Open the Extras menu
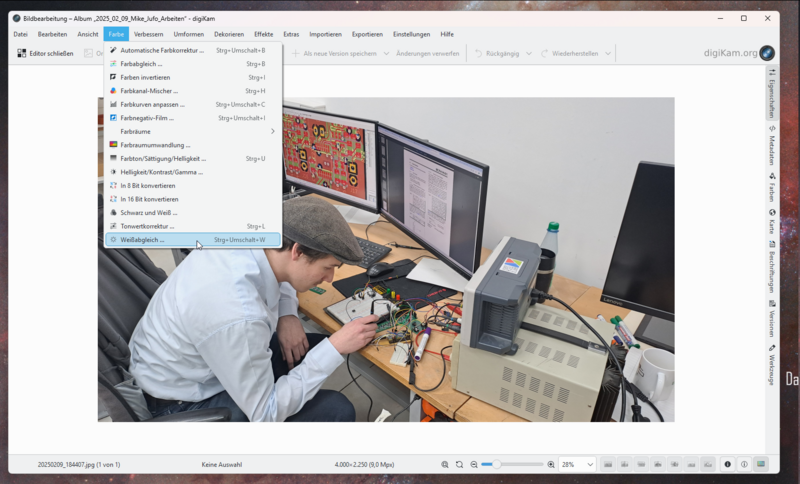The width and height of the screenshot is (800, 484). pyautogui.click(x=291, y=34)
